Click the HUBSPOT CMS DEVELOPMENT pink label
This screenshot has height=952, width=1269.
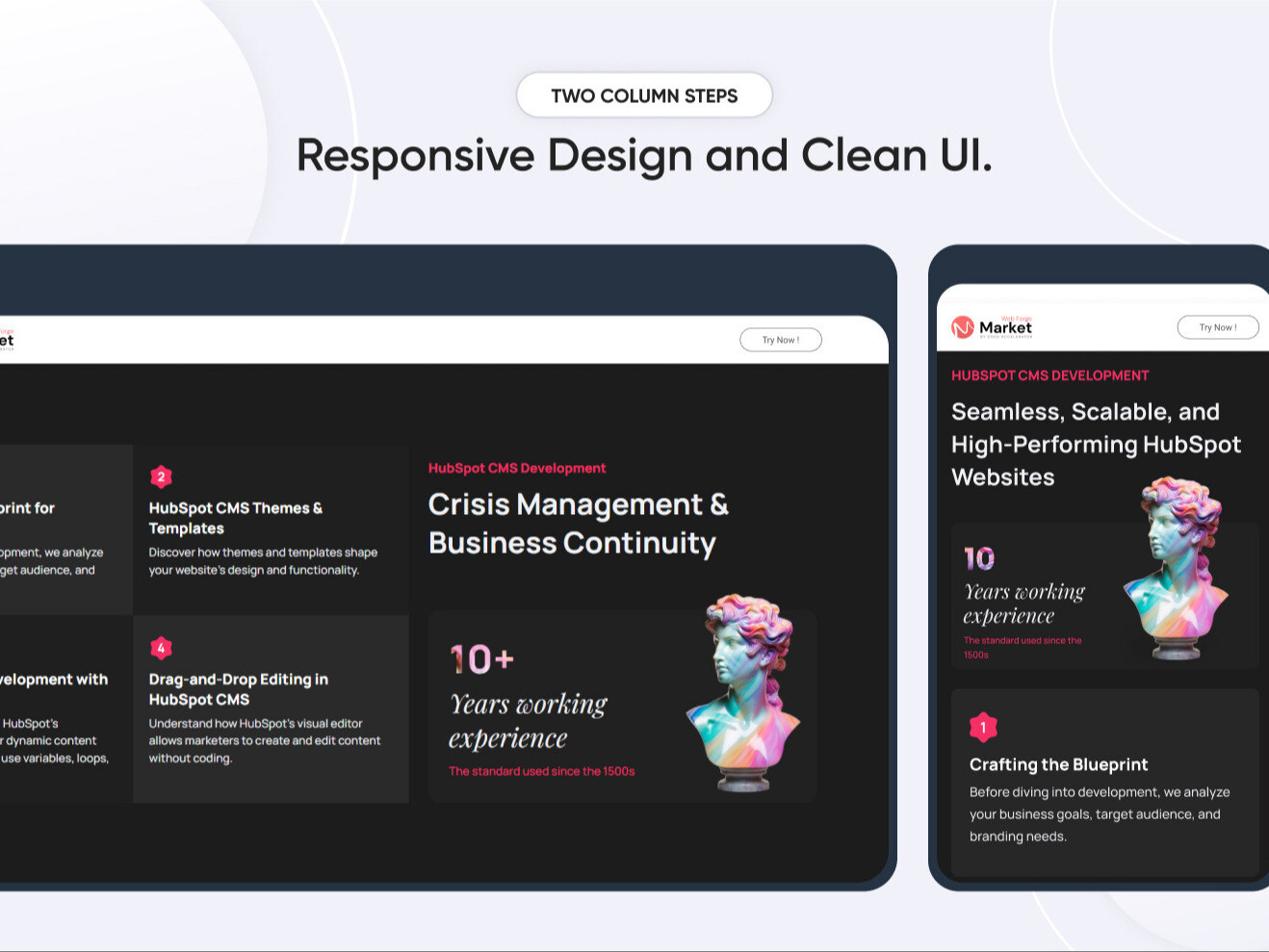tap(1049, 375)
